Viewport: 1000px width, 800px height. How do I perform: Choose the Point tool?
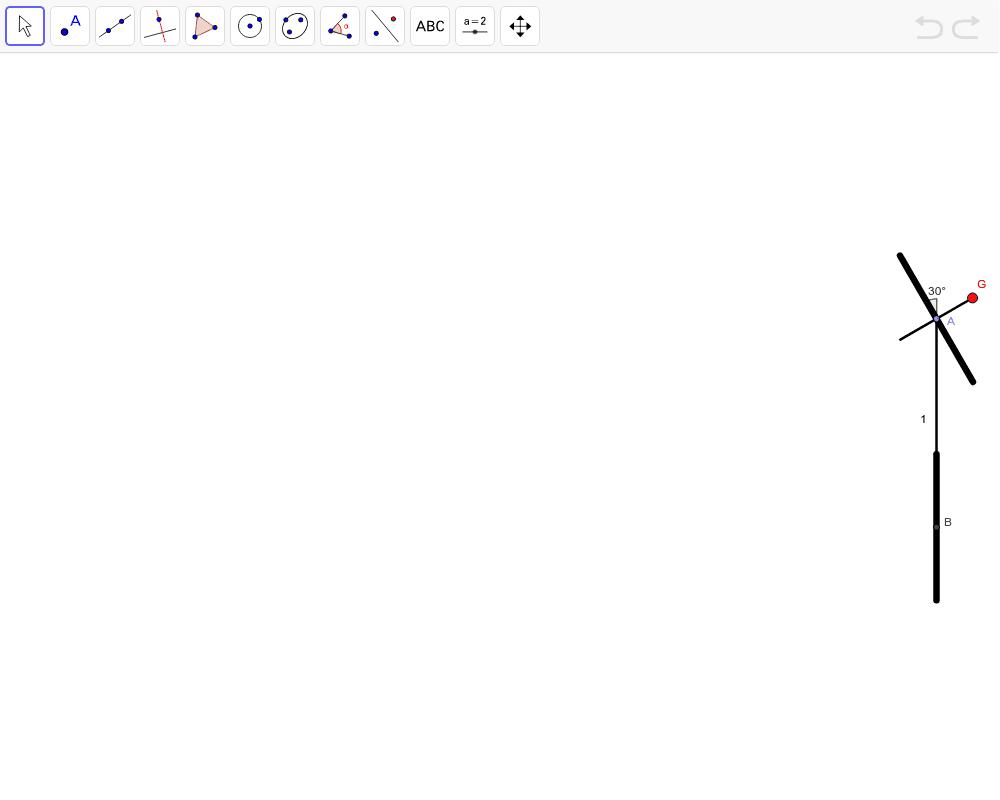point(70,26)
